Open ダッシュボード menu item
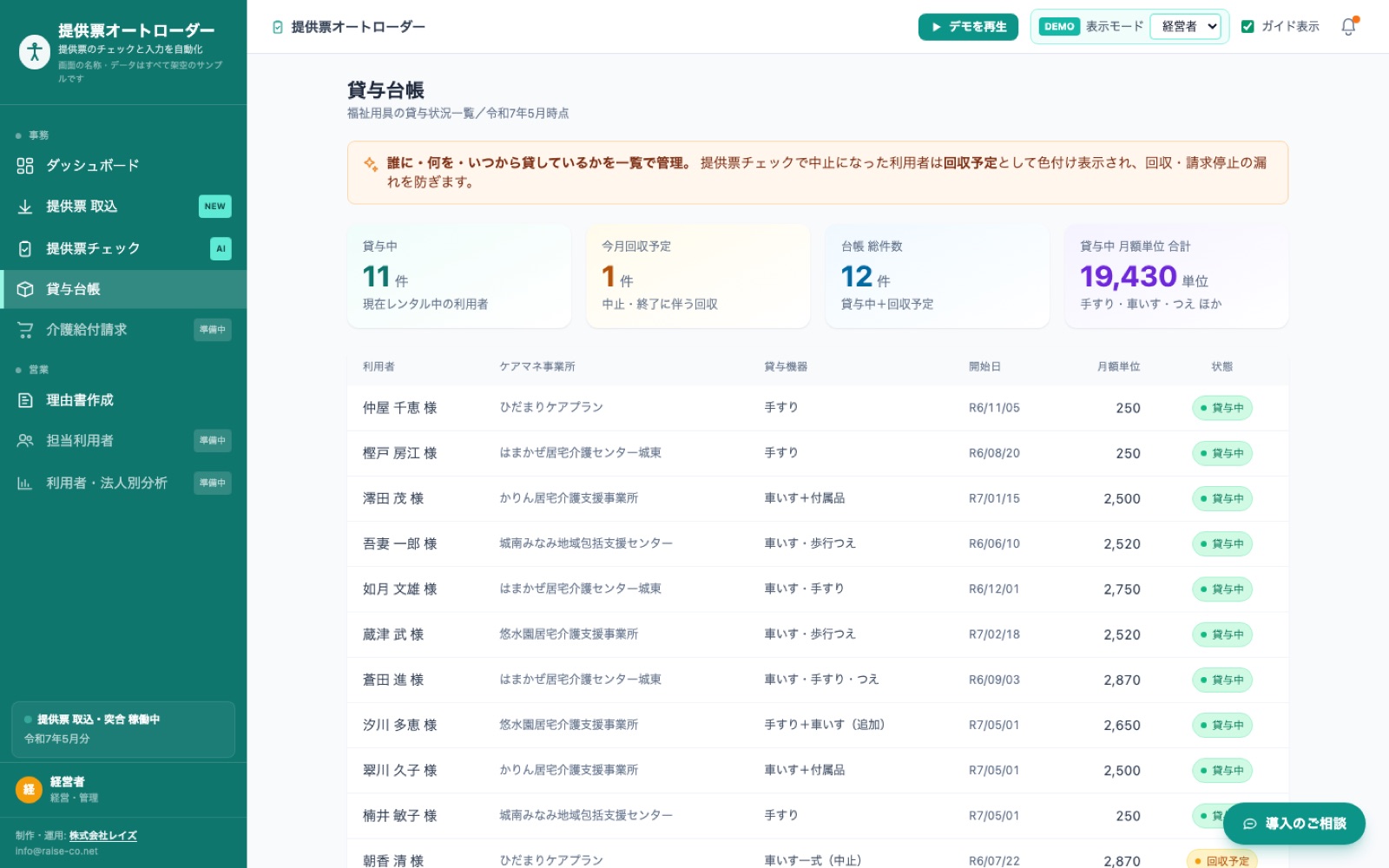Screen dimensions: 1389x868 coord(123,166)
